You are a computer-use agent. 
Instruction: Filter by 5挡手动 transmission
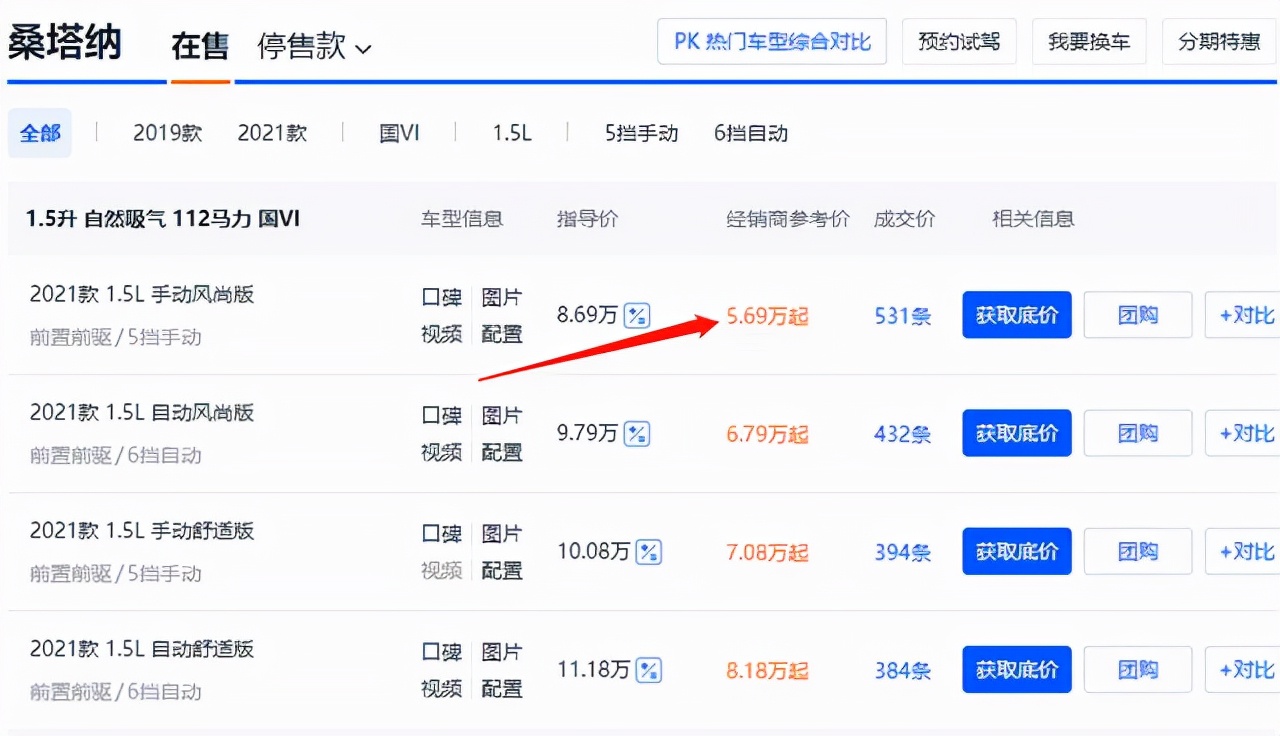point(641,133)
